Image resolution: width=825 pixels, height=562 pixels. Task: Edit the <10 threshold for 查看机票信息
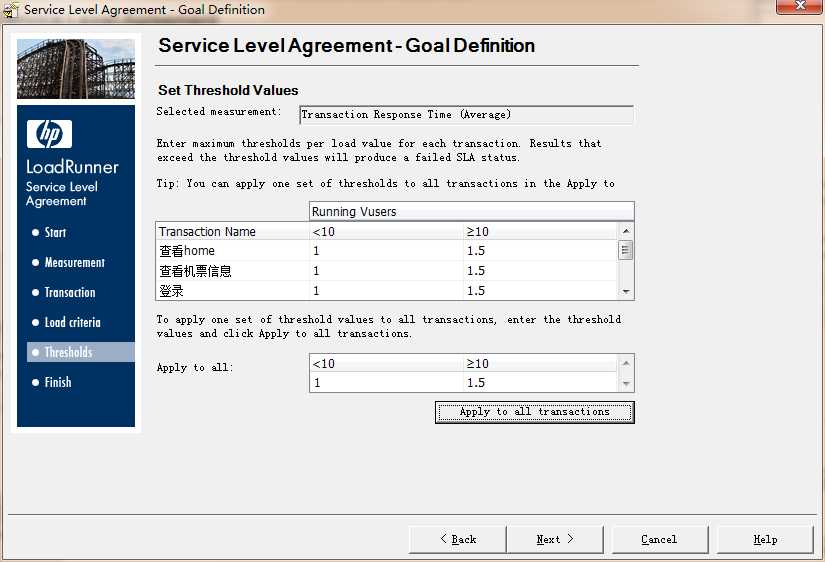386,271
